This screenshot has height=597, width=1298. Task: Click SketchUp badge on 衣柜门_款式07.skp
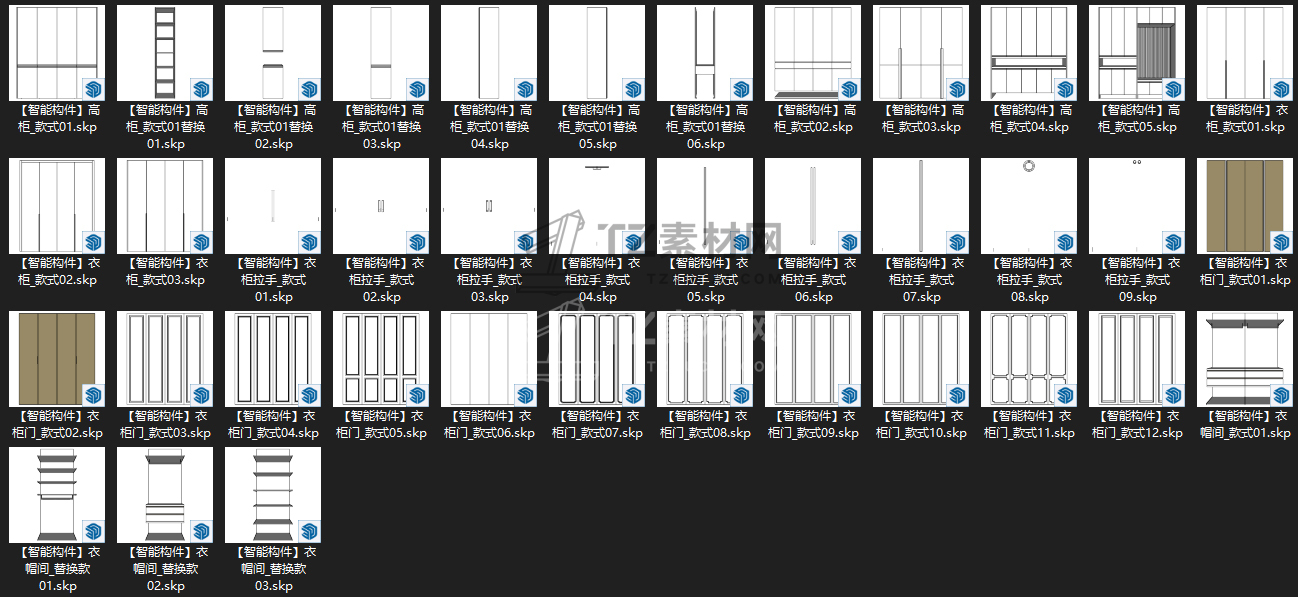point(633,395)
